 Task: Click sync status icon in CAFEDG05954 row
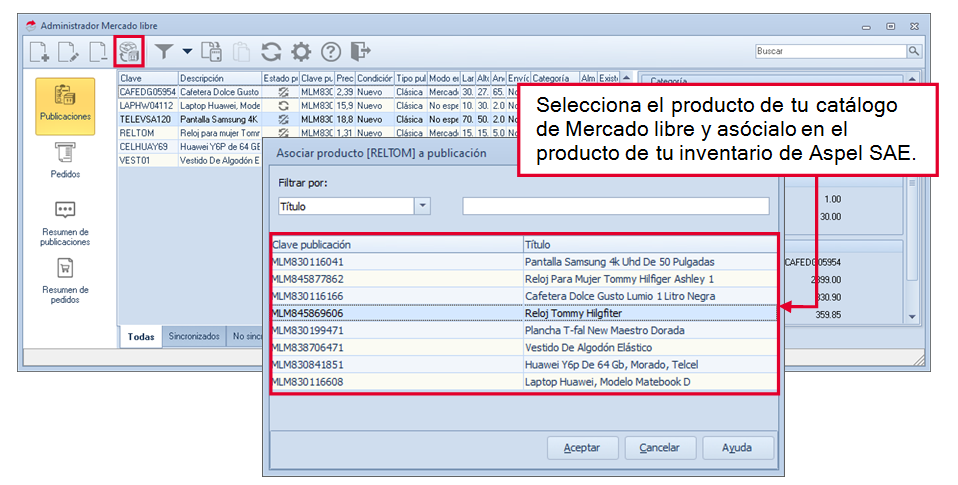point(283,92)
